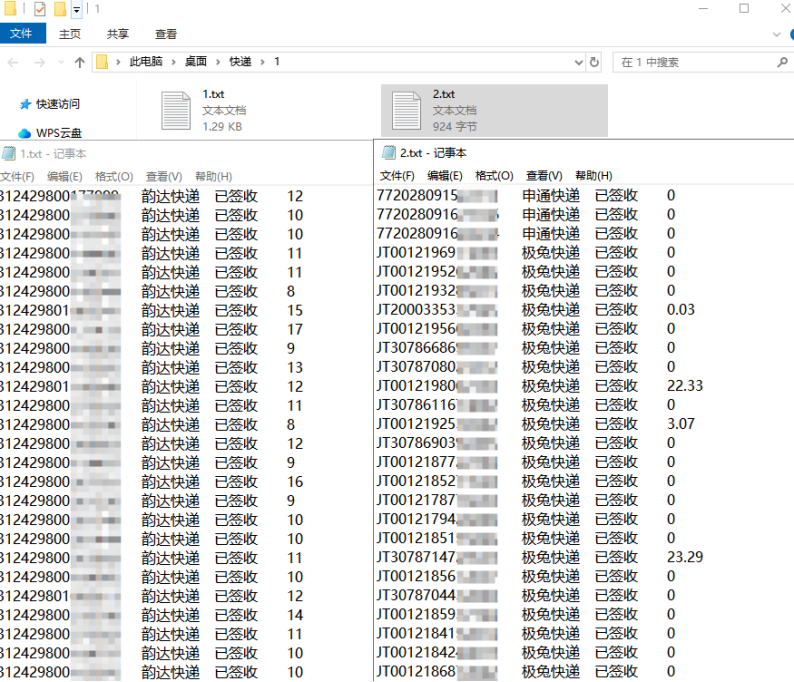The height and width of the screenshot is (682, 794).
Task: Click the search magnifier icon
Action: [782, 62]
